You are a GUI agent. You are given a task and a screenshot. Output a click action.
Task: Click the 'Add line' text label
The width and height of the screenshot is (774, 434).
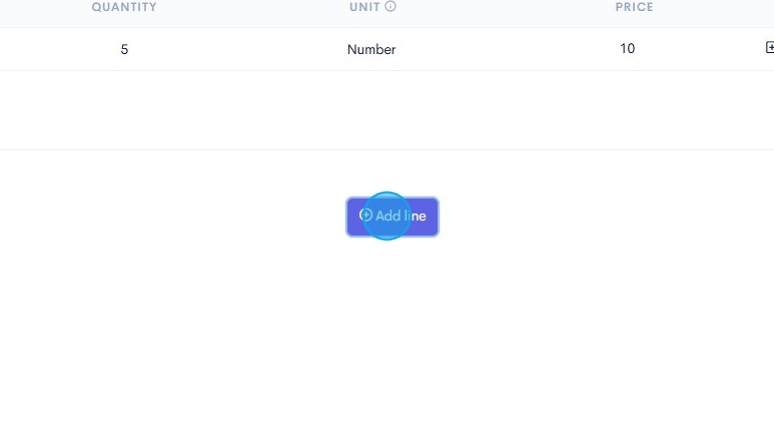[401, 216]
